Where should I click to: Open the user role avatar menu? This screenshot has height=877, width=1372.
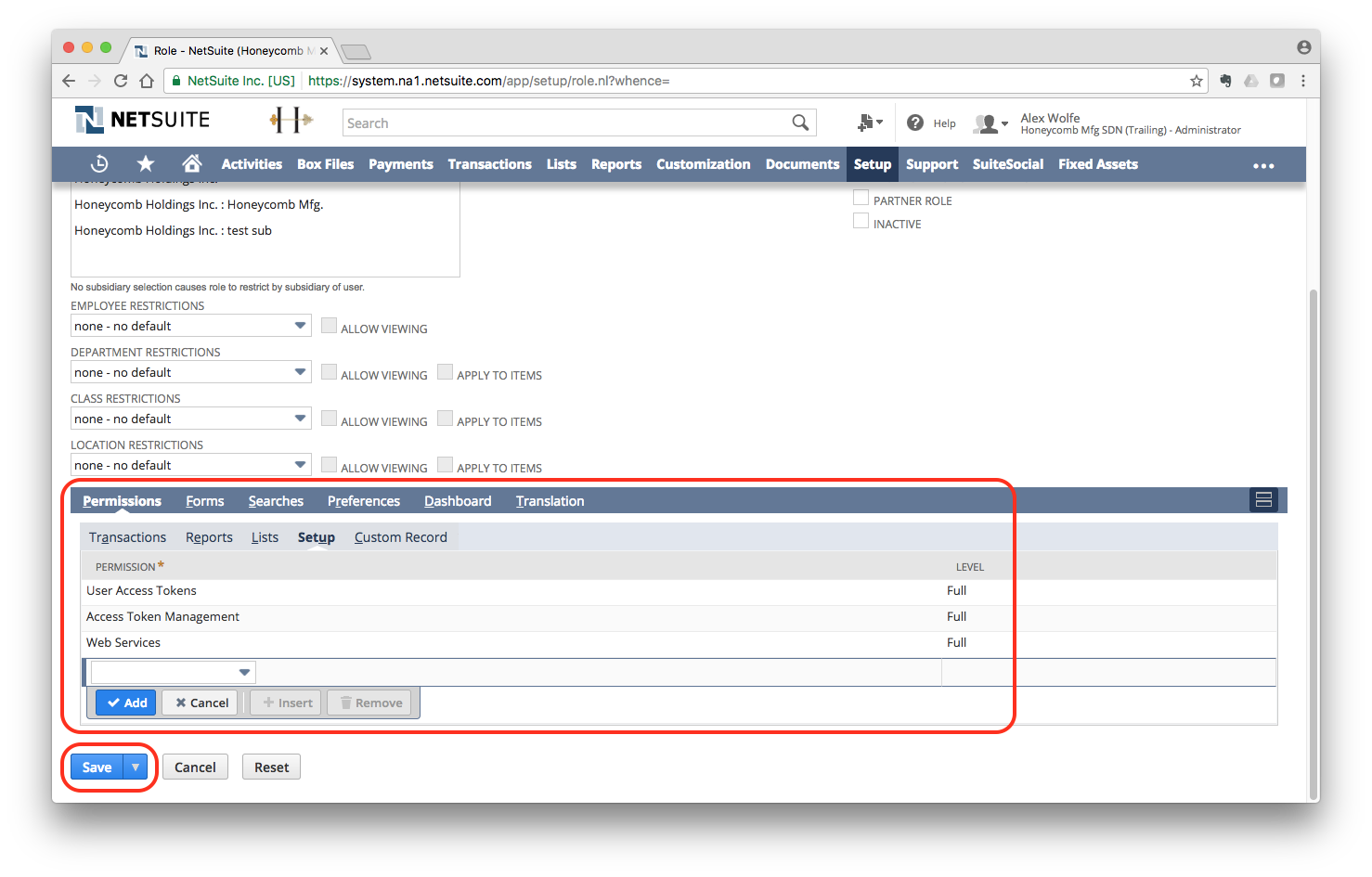click(x=990, y=123)
